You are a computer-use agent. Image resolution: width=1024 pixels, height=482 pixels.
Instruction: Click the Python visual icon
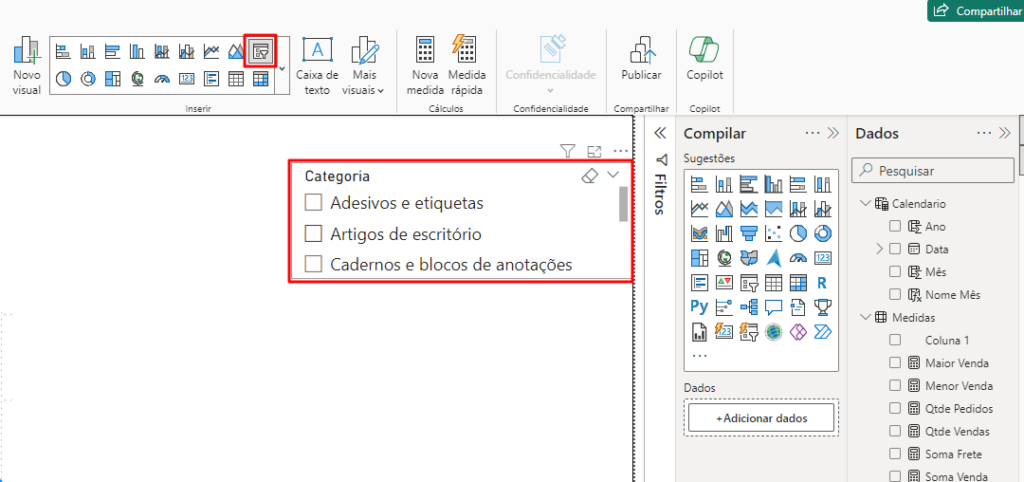pyautogui.click(x=699, y=306)
